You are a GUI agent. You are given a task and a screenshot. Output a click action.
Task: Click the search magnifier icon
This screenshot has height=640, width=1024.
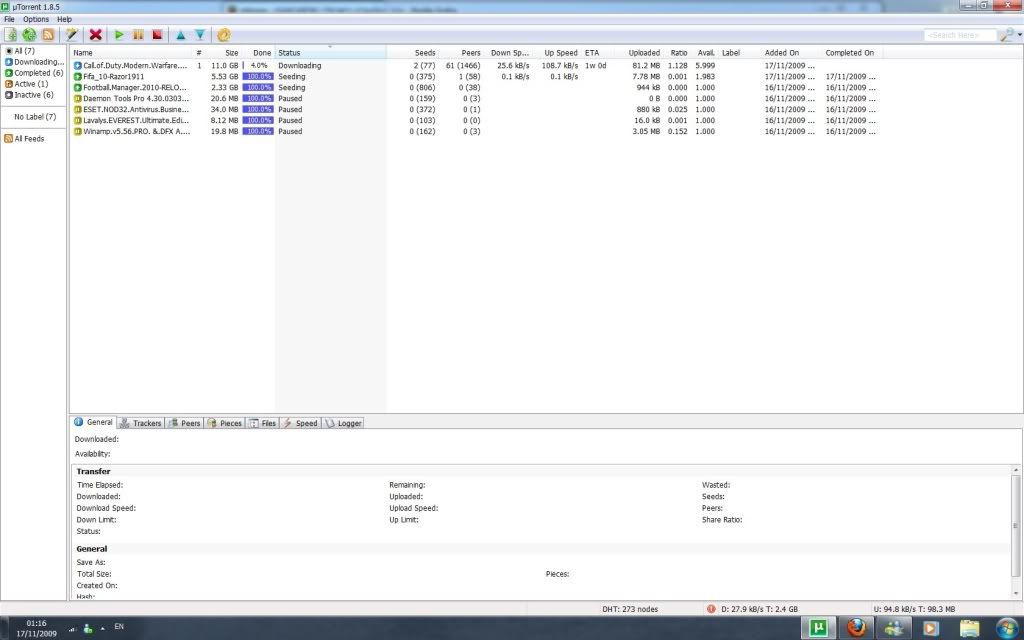(1006, 35)
